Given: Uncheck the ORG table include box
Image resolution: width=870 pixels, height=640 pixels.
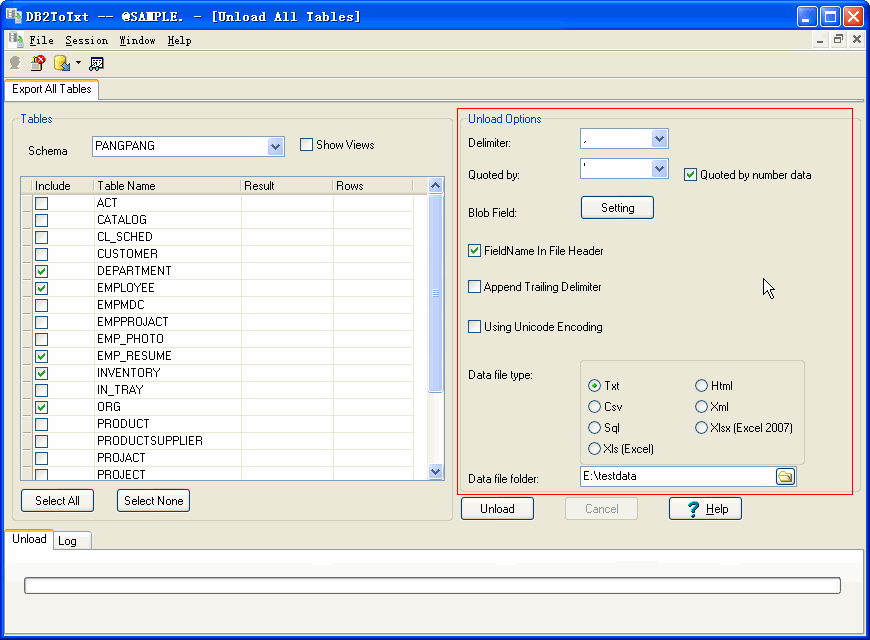Looking at the screenshot, I should (41, 407).
